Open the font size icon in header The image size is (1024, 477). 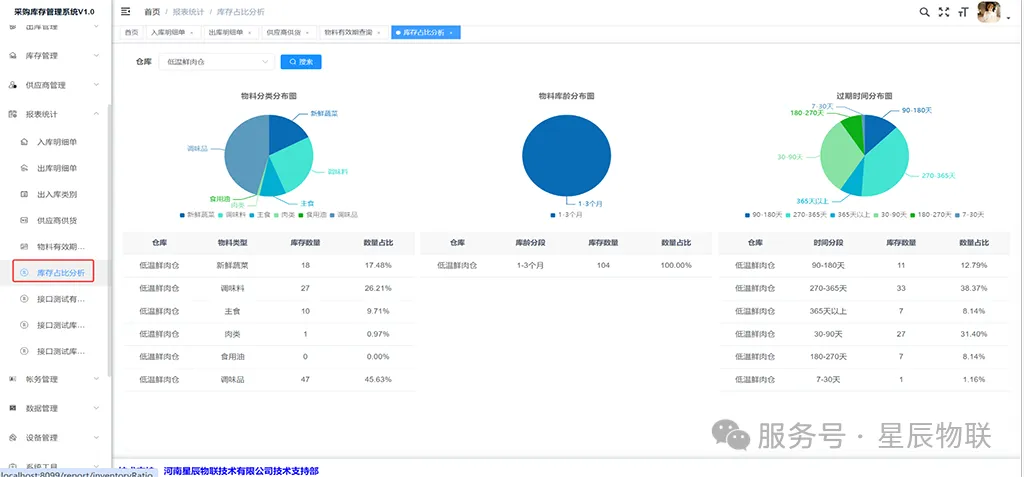pyautogui.click(x=963, y=12)
